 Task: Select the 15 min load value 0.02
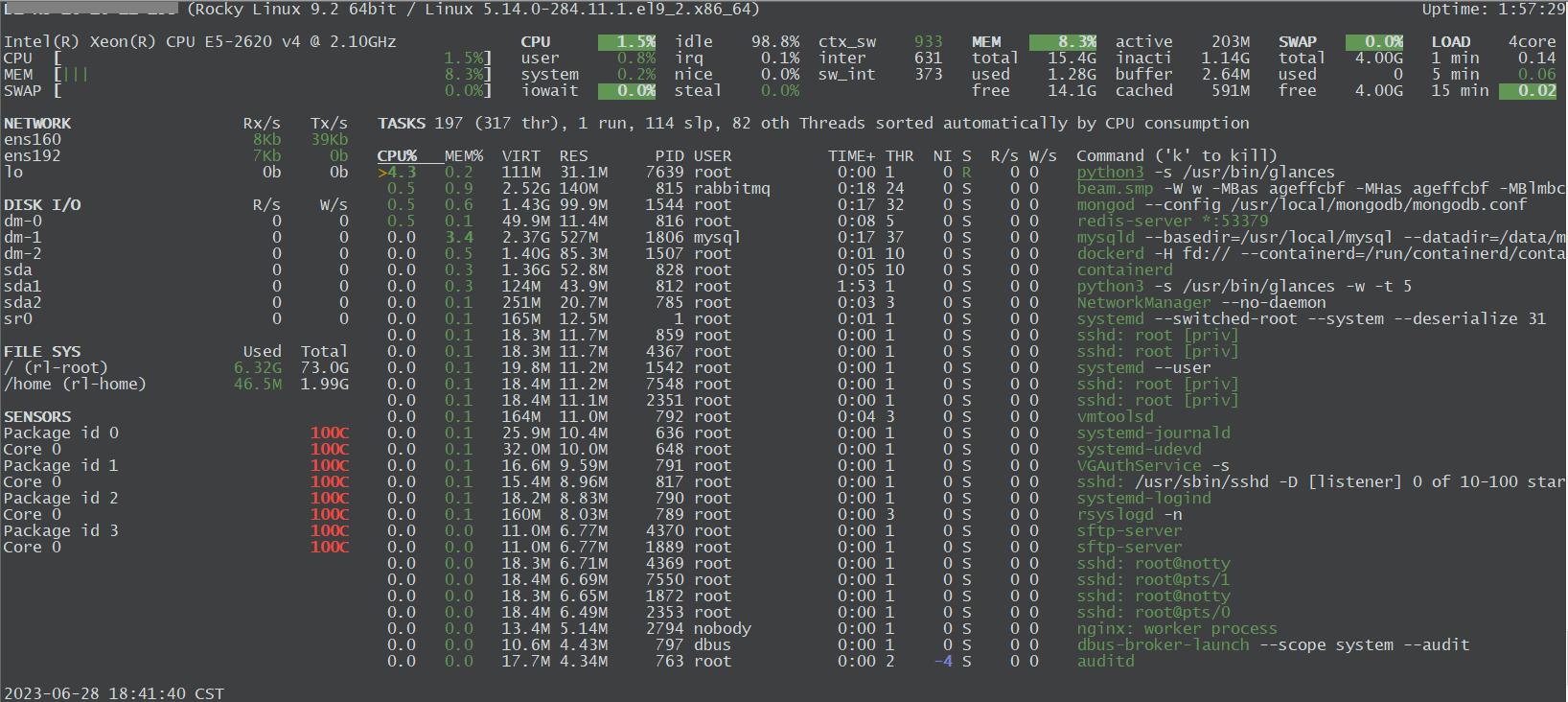tap(1528, 90)
